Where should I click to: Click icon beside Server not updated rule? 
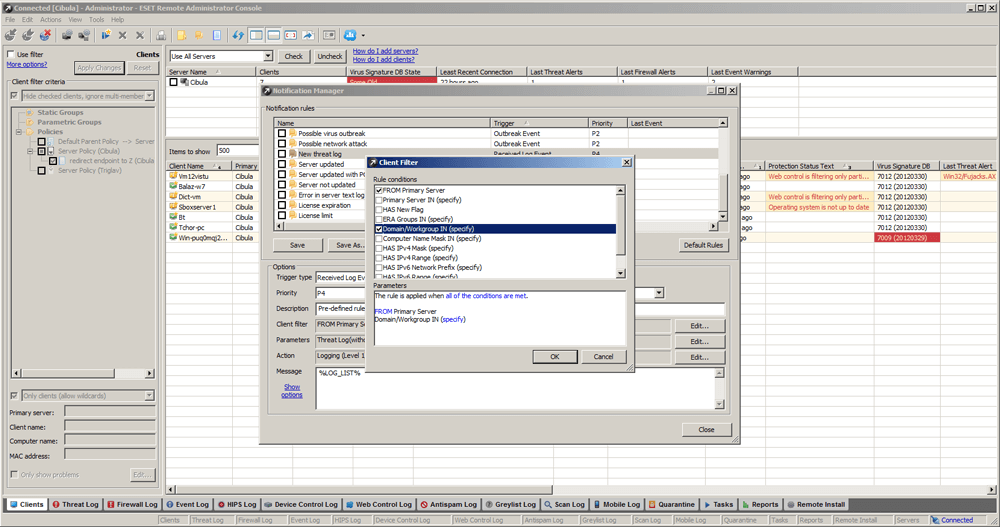pyautogui.click(x=293, y=185)
